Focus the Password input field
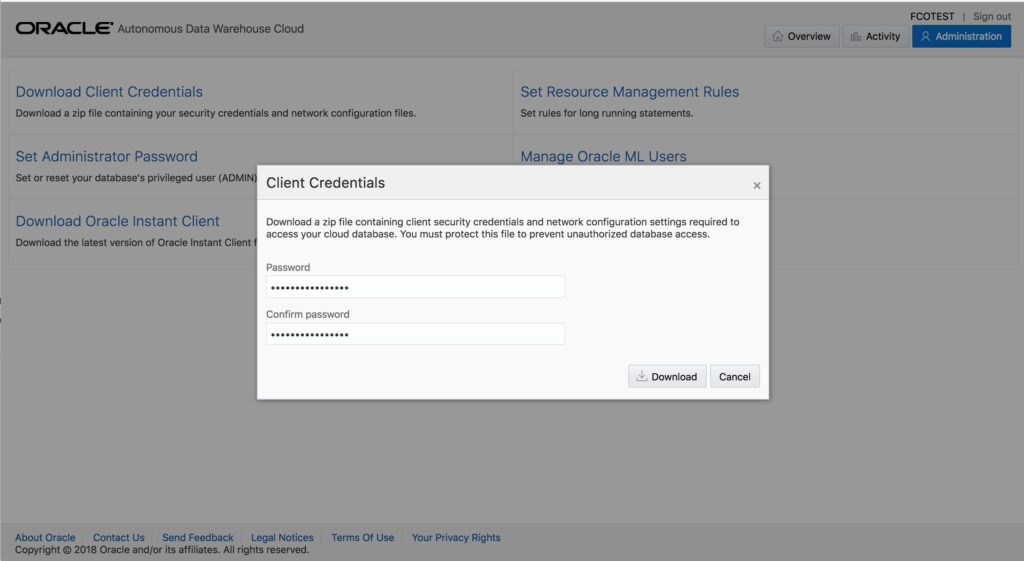This screenshot has height=561, width=1024. pos(415,287)
